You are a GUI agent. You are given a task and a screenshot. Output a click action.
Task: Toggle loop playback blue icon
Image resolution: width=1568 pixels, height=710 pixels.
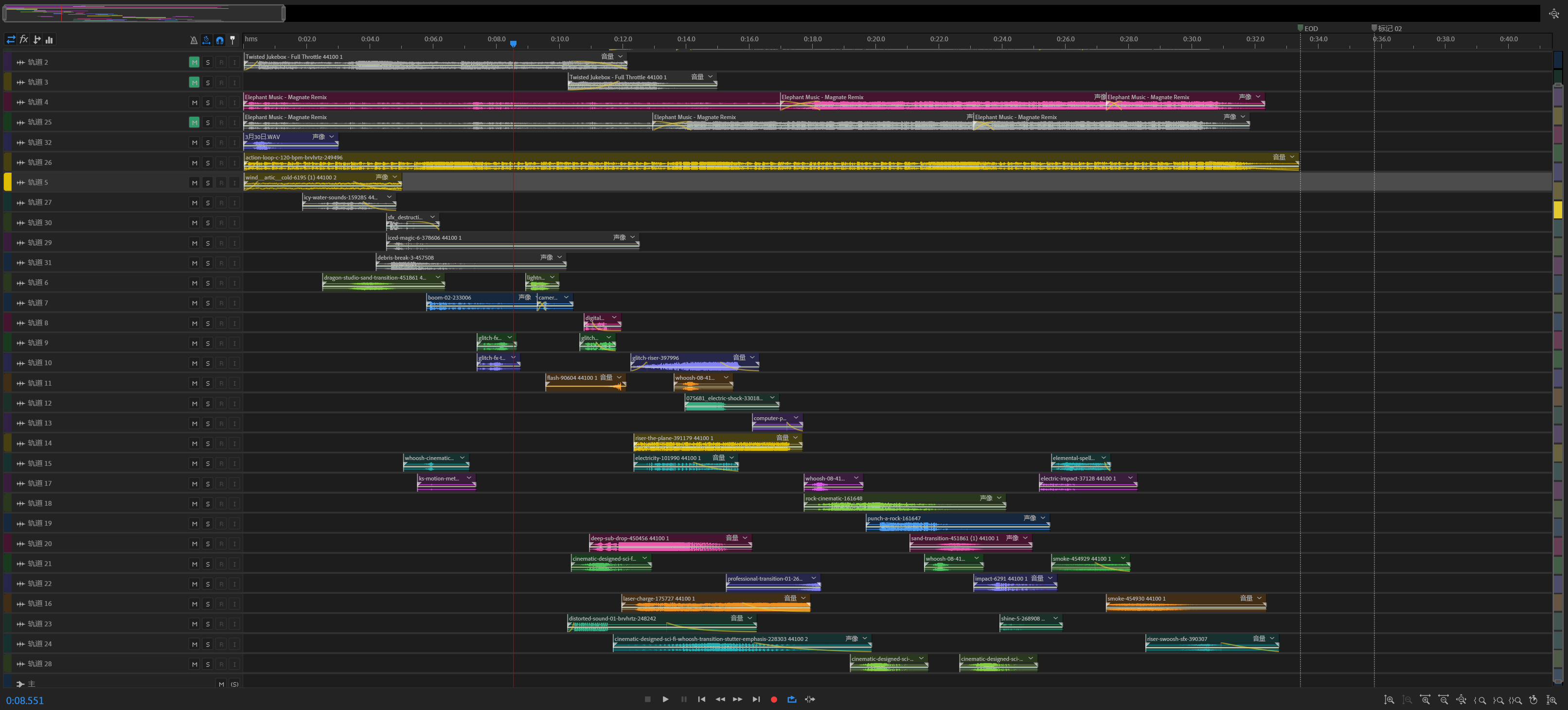click(x=792, y=699)
